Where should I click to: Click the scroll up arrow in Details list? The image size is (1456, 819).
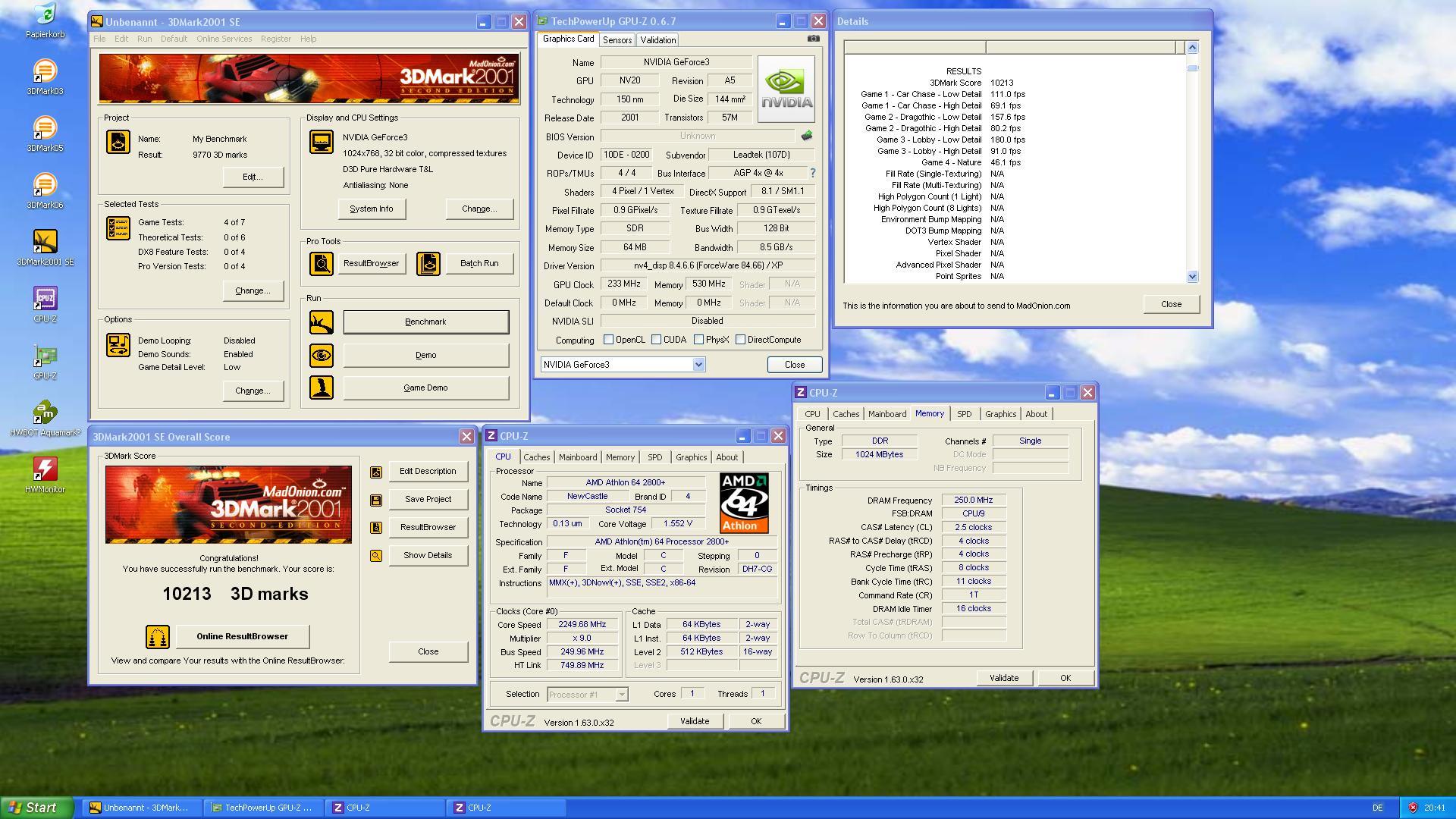(1192, 48)
